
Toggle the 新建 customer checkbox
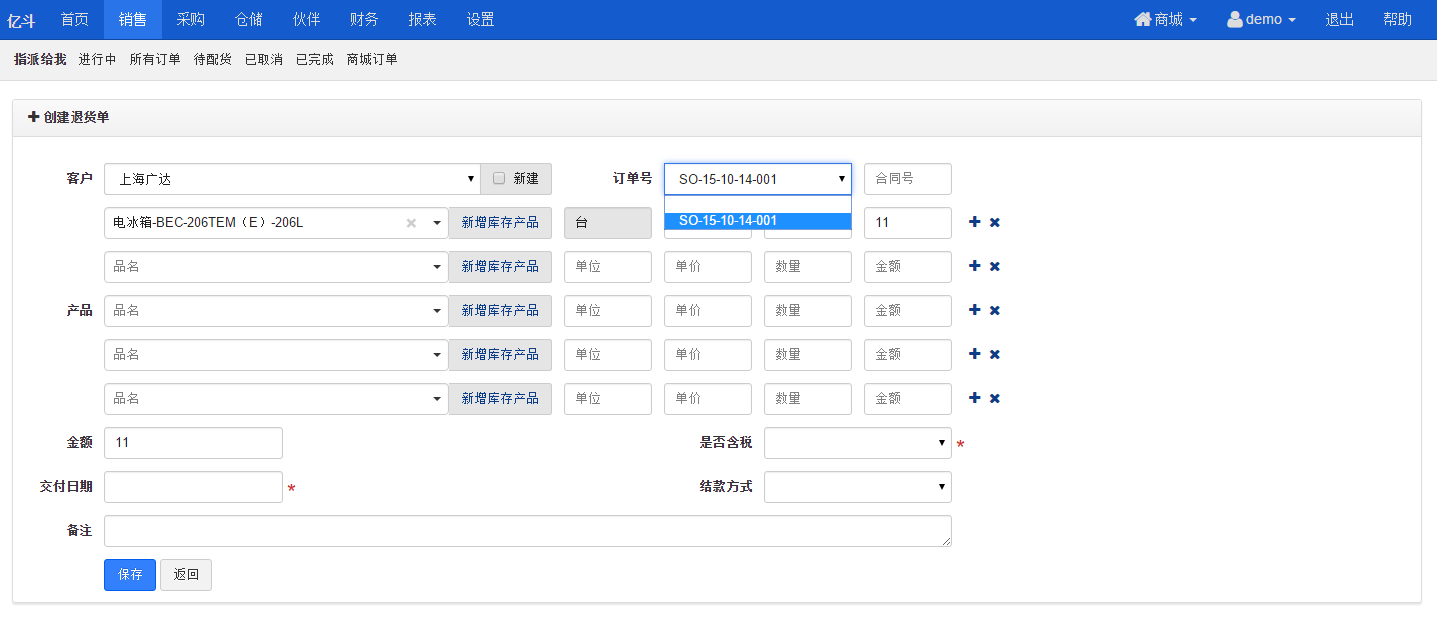click(x=499, y=179)
